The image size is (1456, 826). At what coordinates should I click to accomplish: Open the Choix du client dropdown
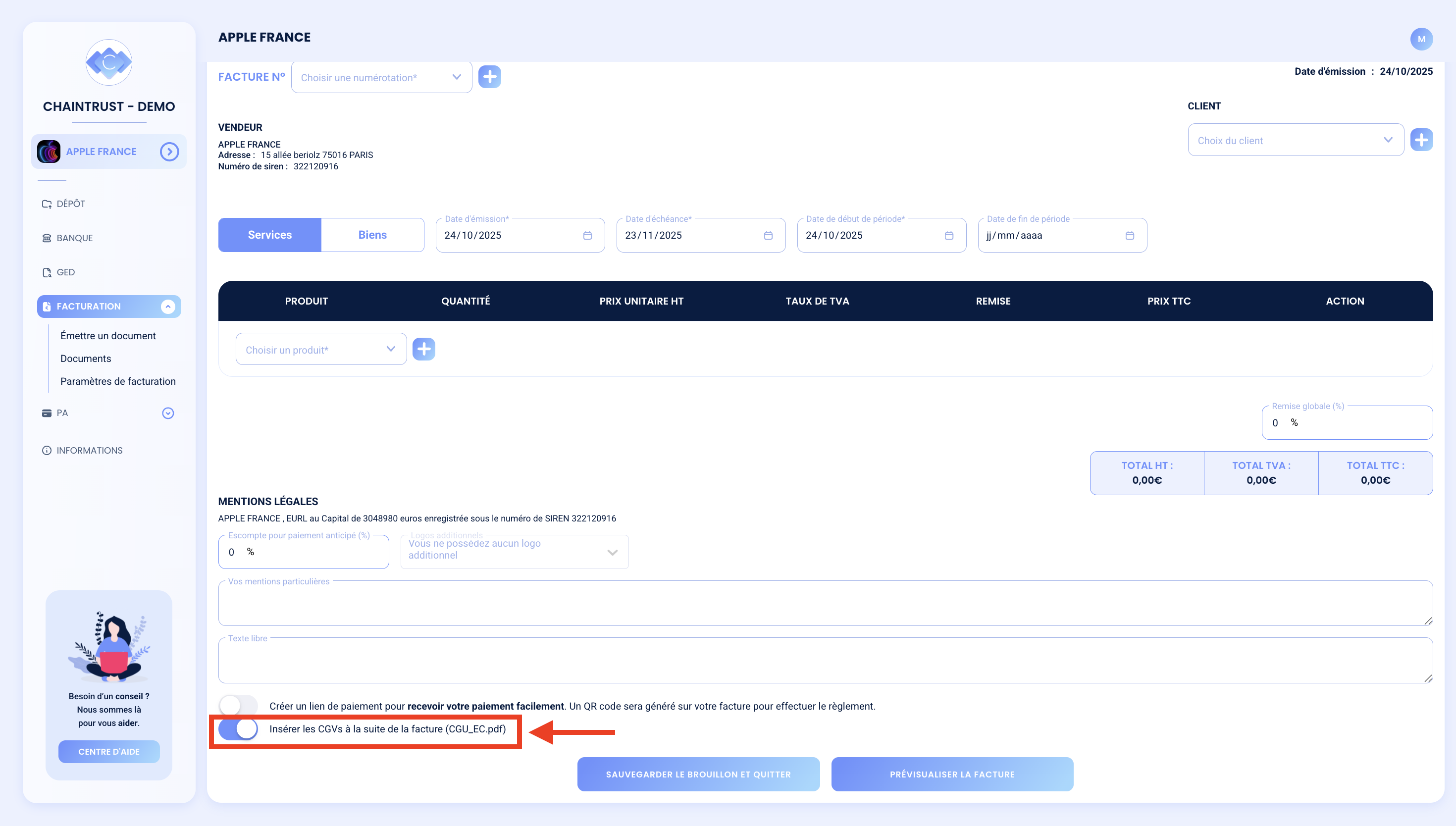tap(1296, 140)
